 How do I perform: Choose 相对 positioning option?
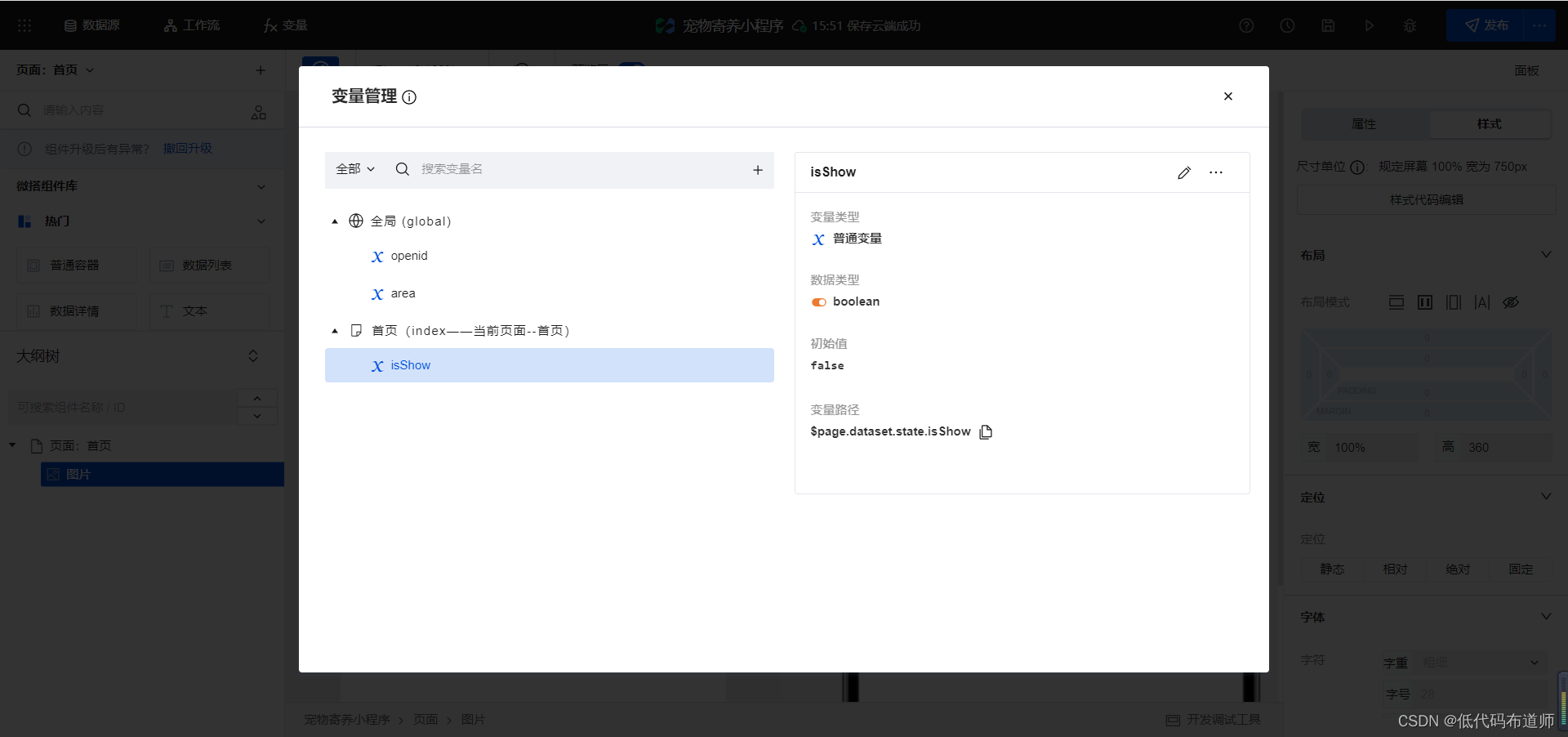[1395, 569]
